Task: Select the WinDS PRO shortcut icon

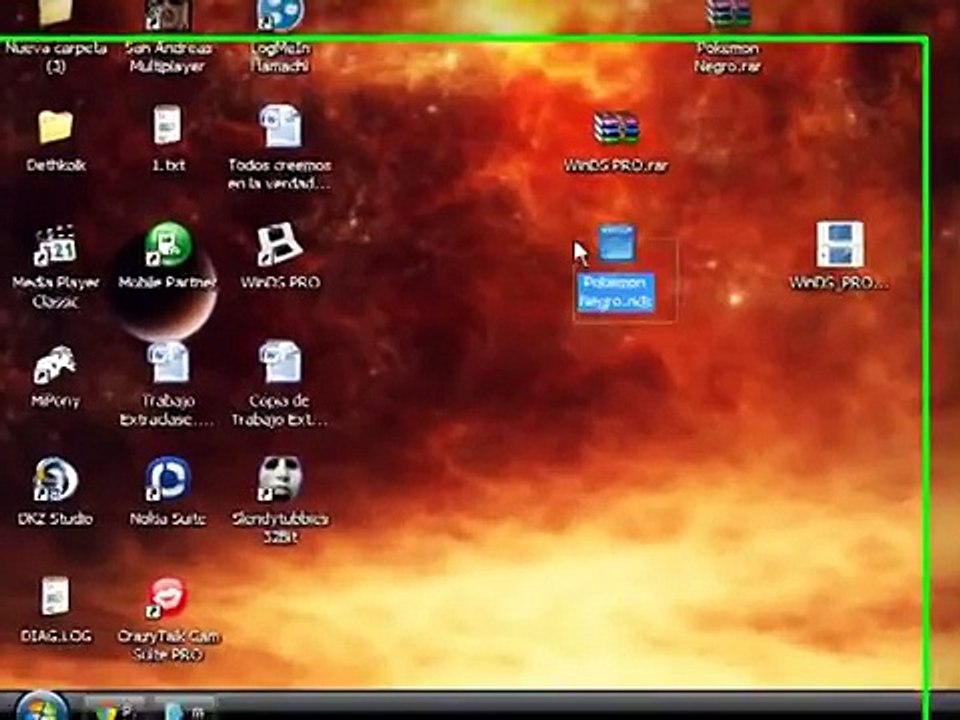Action: pyautogui.click(x=279, y=244)
